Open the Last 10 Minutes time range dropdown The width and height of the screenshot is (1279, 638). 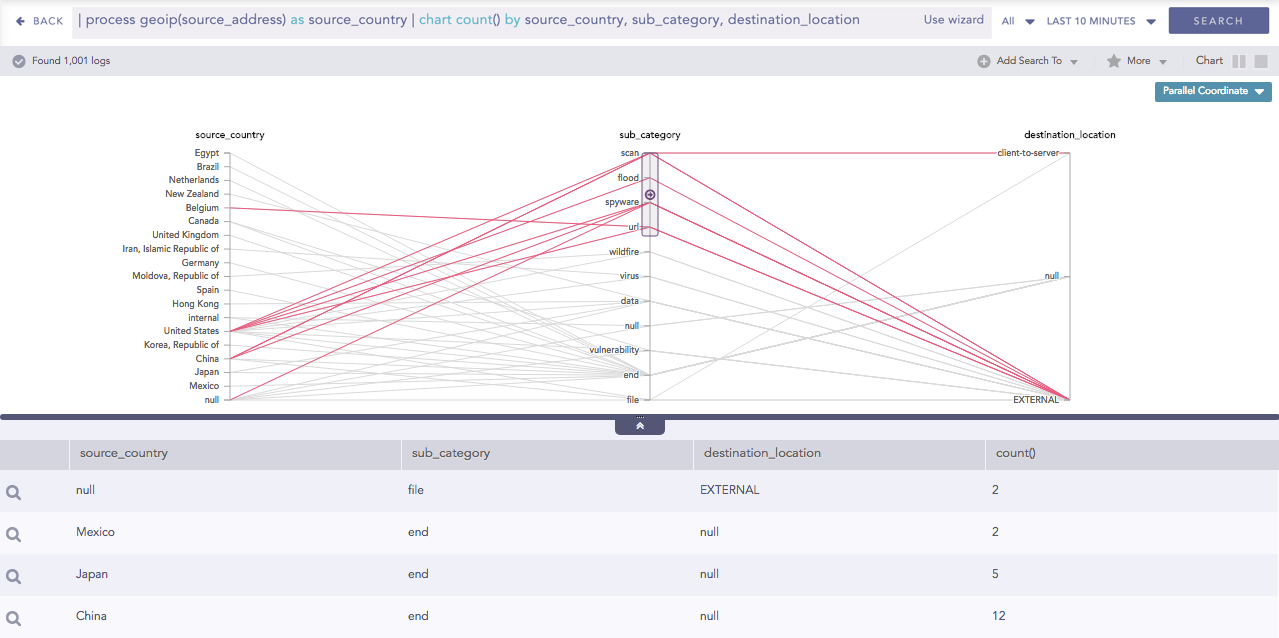1100,21
